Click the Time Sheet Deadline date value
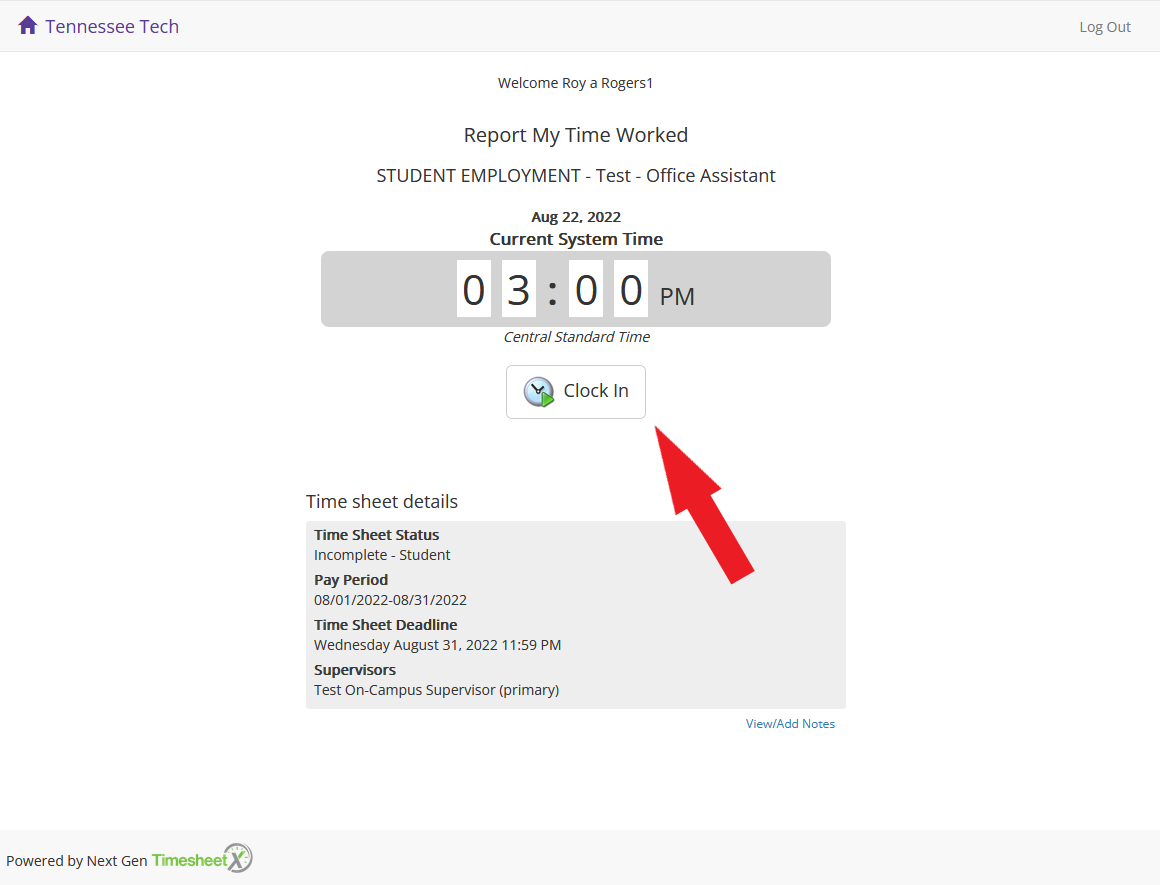The width and height of the screenshot is (1160, 885). click(437, 645)
